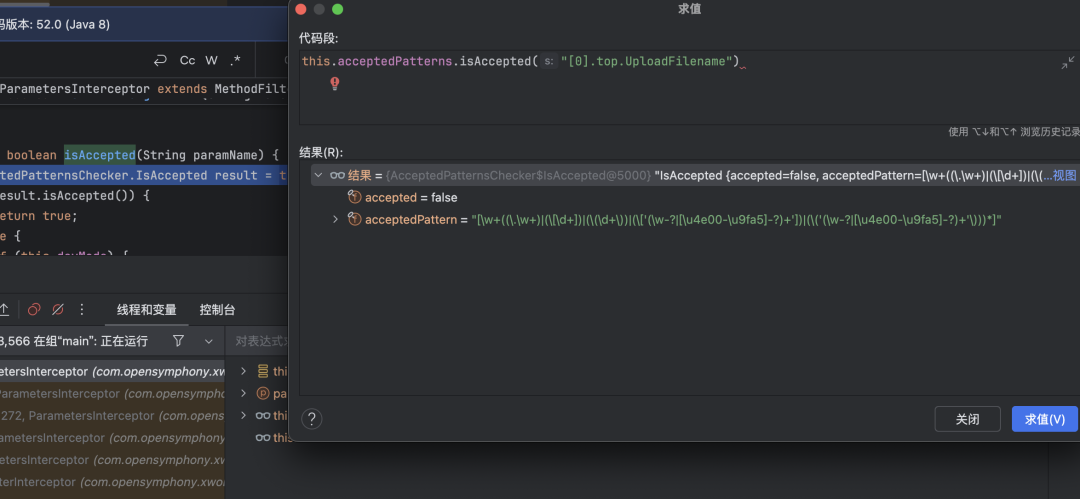This screenshot has width=1080, height=499.
Task: Open the 视图 link on result row
Action: [1063, 176]
